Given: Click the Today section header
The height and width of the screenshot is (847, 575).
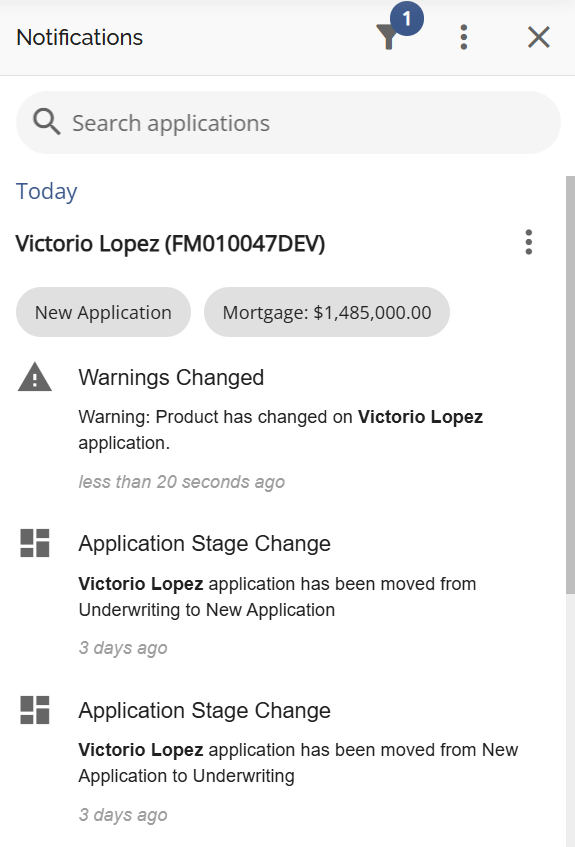Looking at the screenshot, I should tap(46, 191).
